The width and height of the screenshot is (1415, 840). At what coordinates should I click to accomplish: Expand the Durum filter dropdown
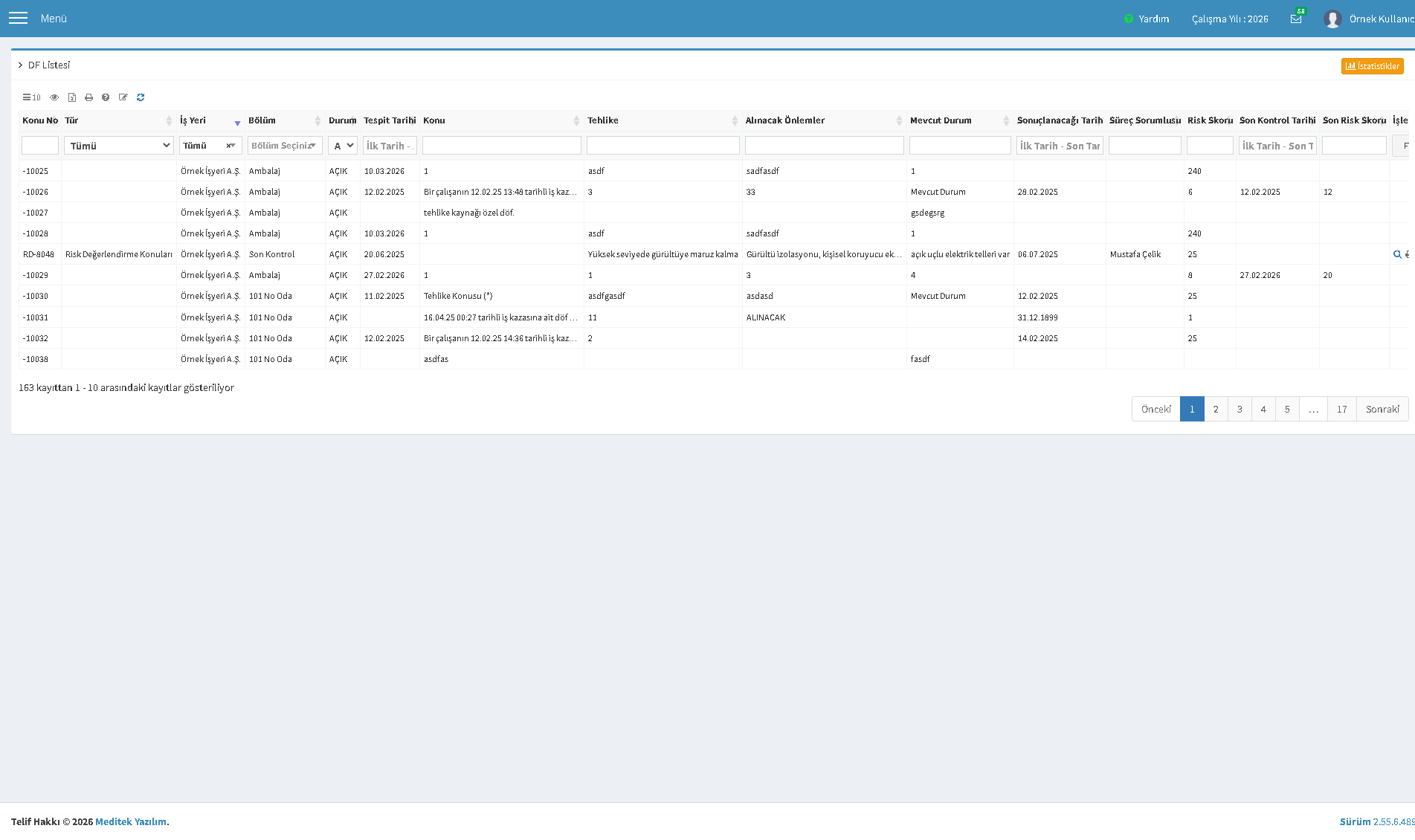pos(343,146)
